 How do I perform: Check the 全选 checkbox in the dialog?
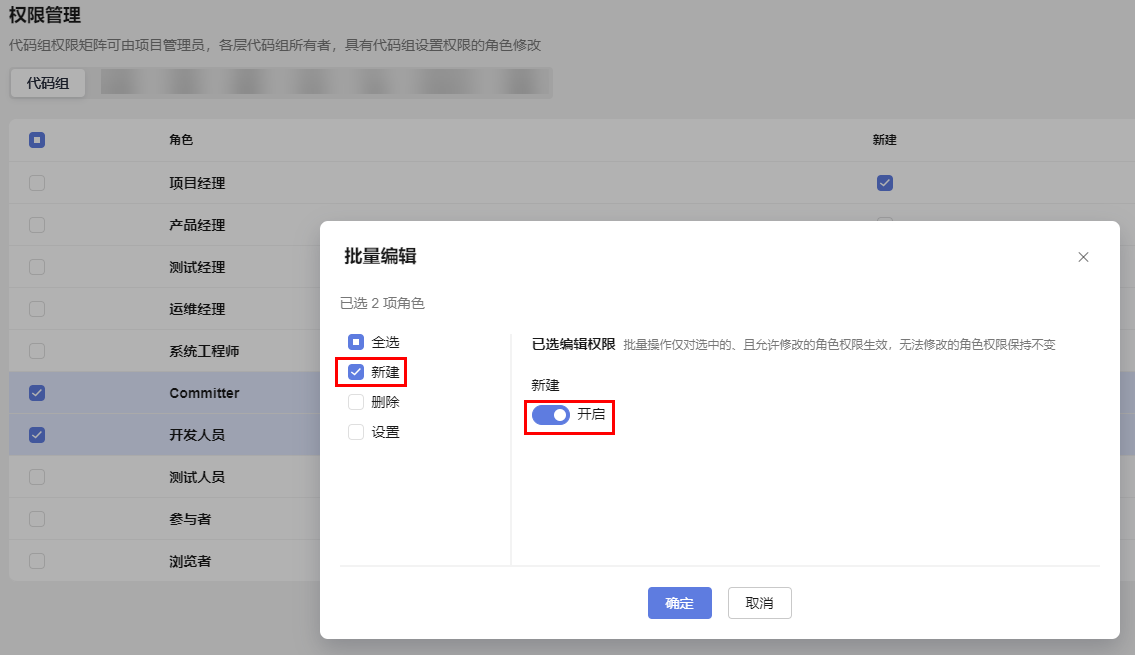[355, 341]
